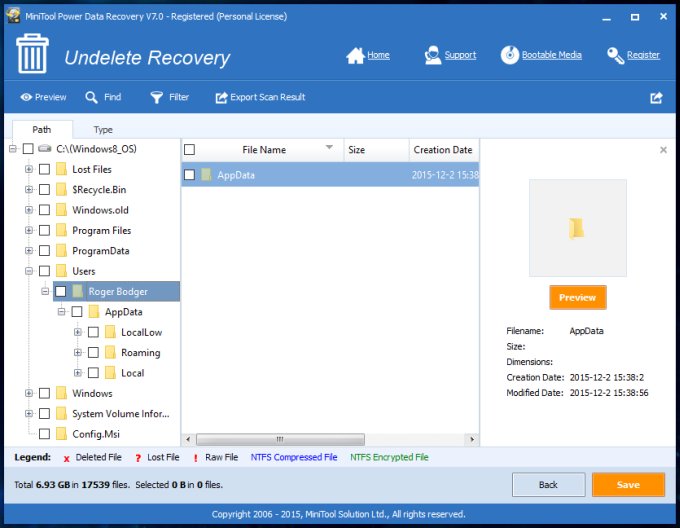Check the ProgramData checkbox
Image resolution: width=680 pixels, height=528 pixels.
tap(44, 251)
